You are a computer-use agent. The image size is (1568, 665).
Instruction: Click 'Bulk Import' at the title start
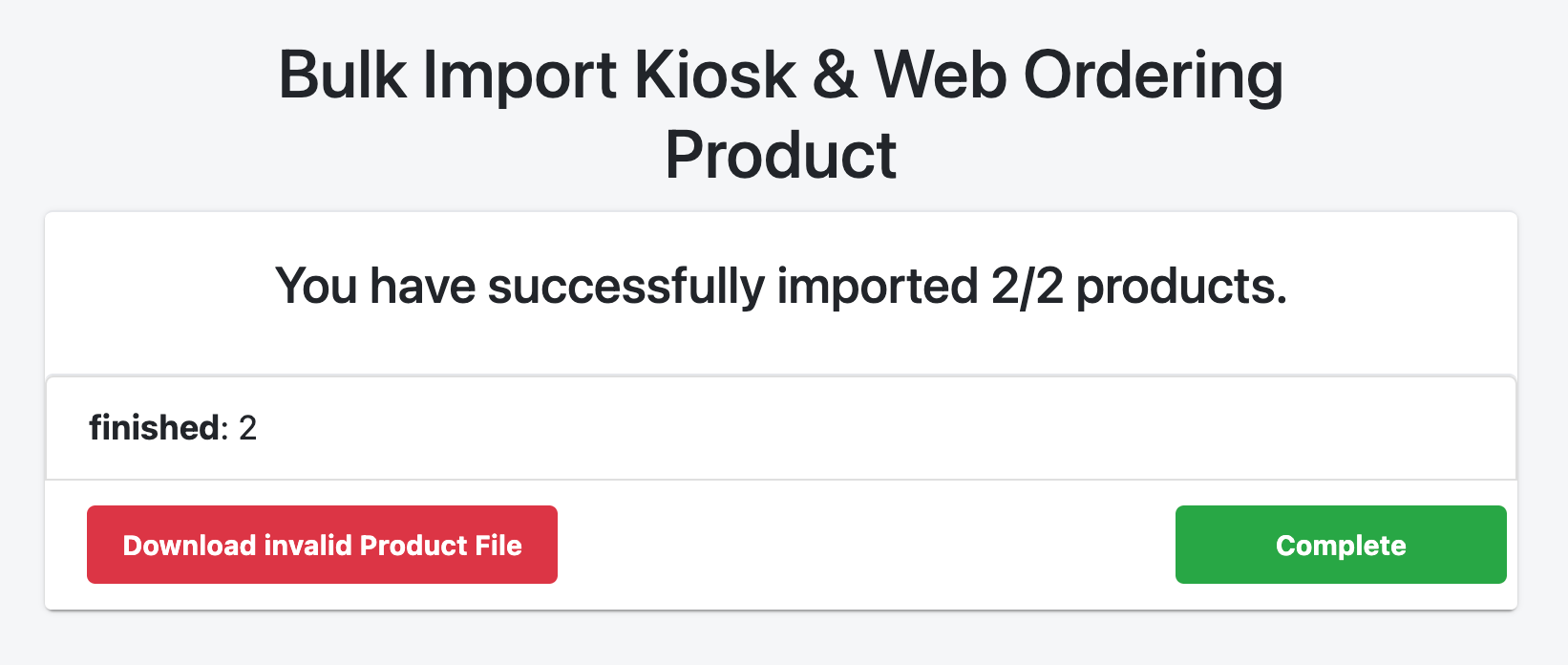tap(447, 75)
